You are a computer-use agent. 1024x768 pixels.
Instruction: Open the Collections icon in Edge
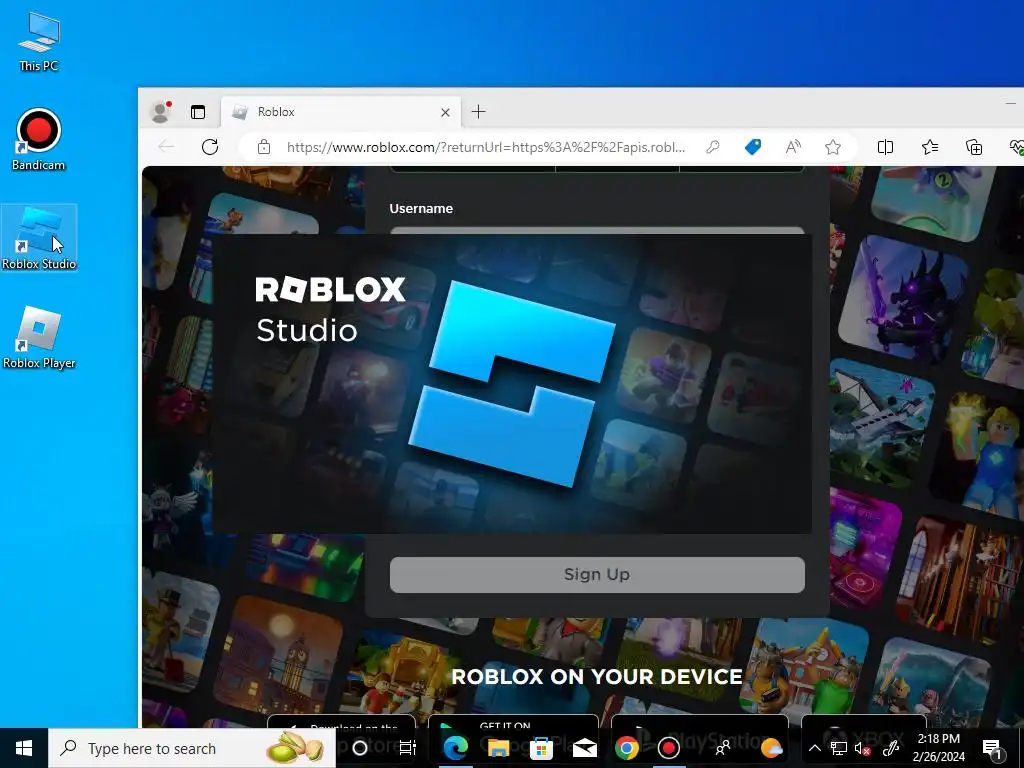click(974, 147)
